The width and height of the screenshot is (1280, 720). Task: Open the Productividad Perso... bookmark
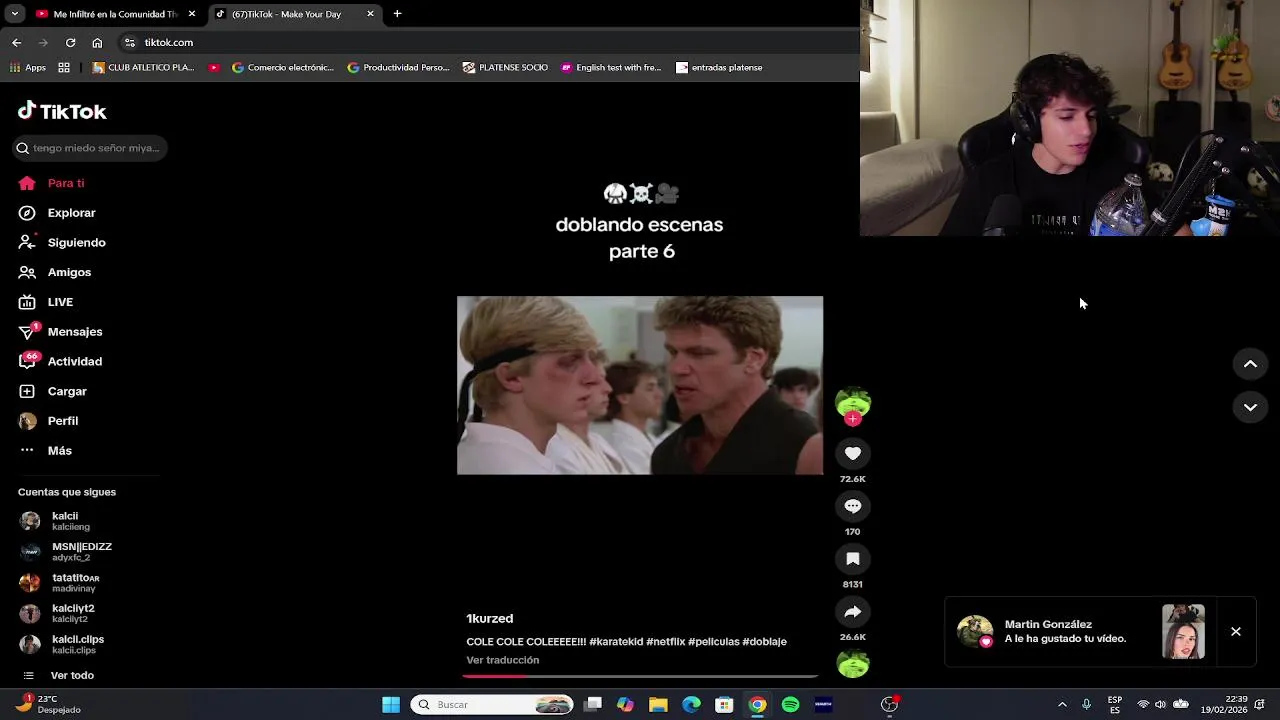coord(398,68)
